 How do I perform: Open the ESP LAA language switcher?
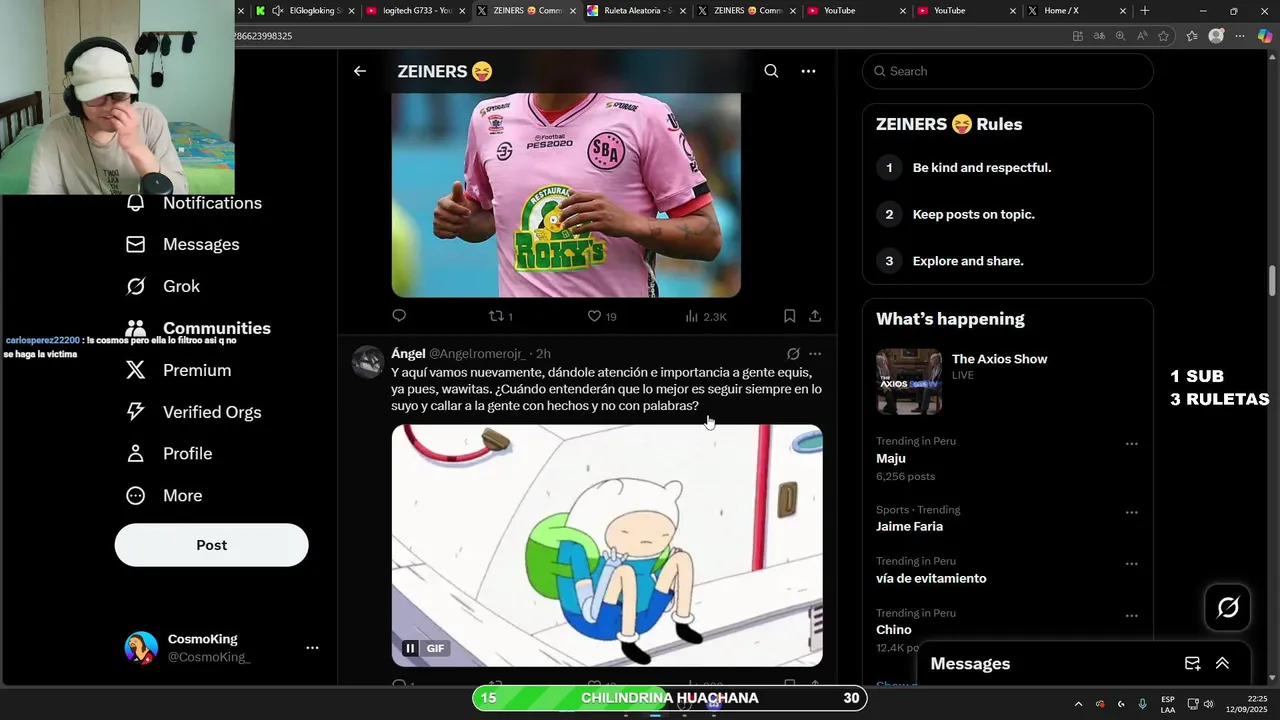1168,704
